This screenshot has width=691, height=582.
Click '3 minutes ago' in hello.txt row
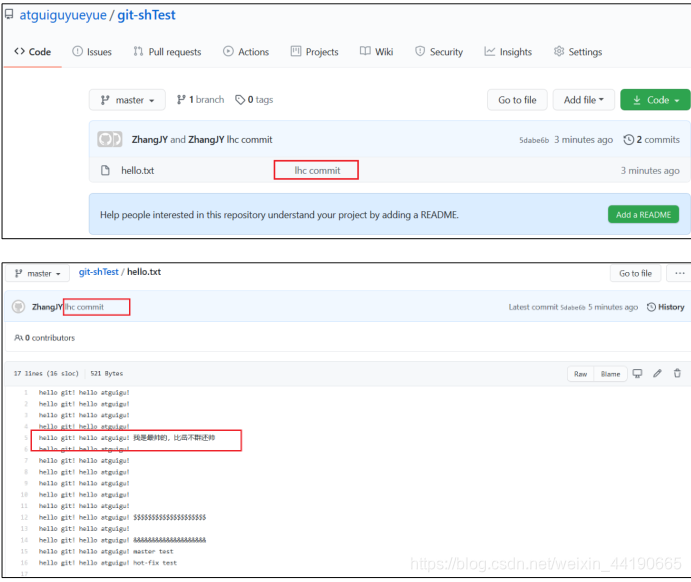[x=650, y=171]
